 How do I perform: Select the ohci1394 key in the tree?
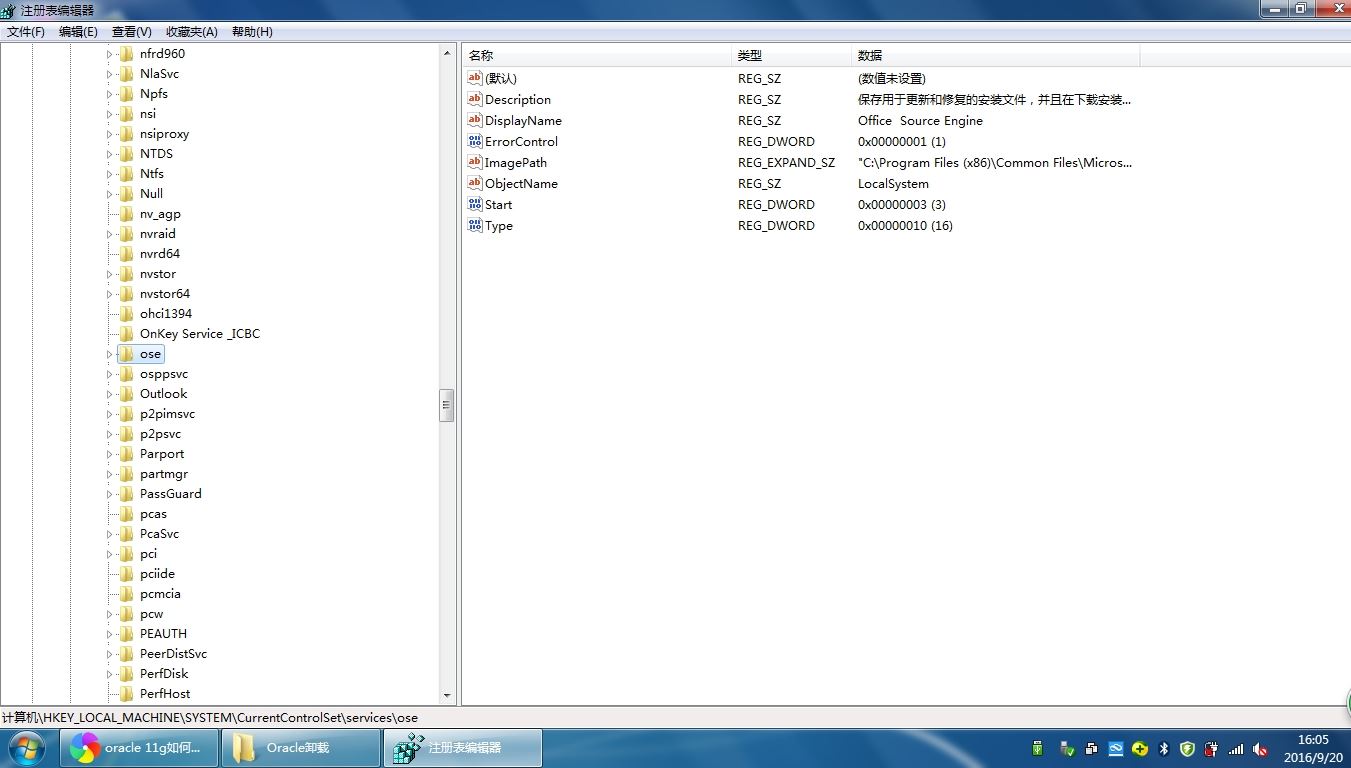pyautogui.click(x=166, y=314)
